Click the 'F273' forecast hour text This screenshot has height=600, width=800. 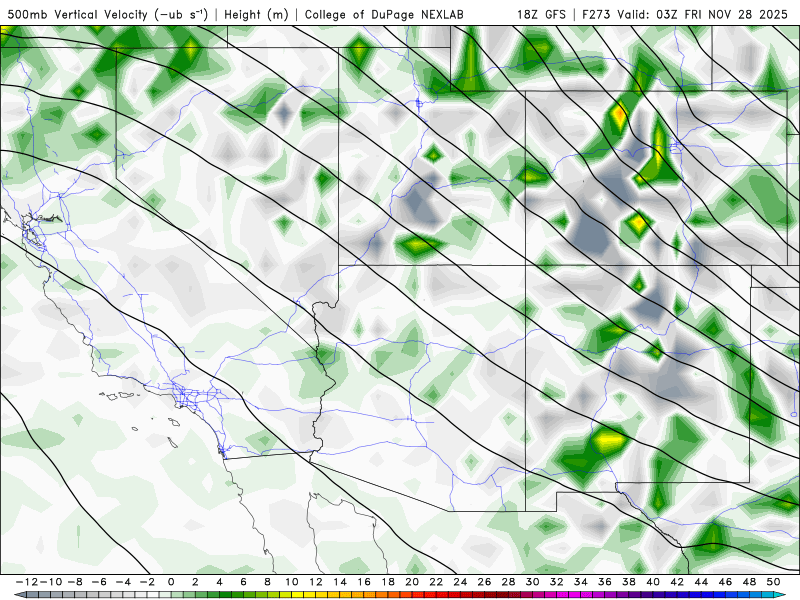pyautogui.click(x=596, y=14)
